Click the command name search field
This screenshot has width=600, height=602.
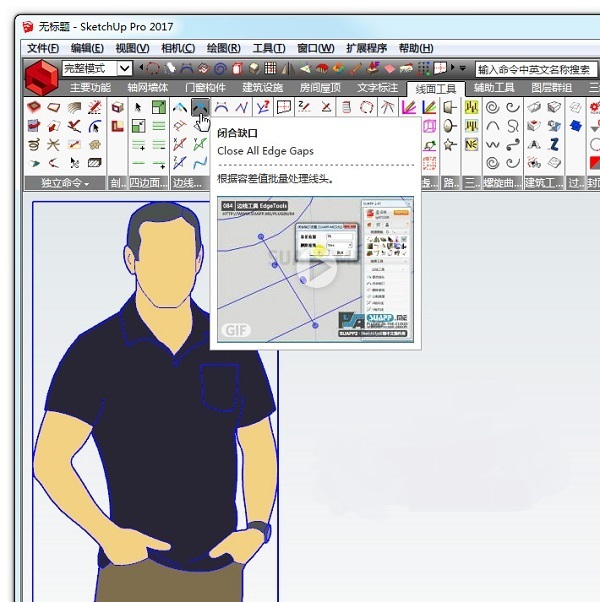click(x=532, y=70)
